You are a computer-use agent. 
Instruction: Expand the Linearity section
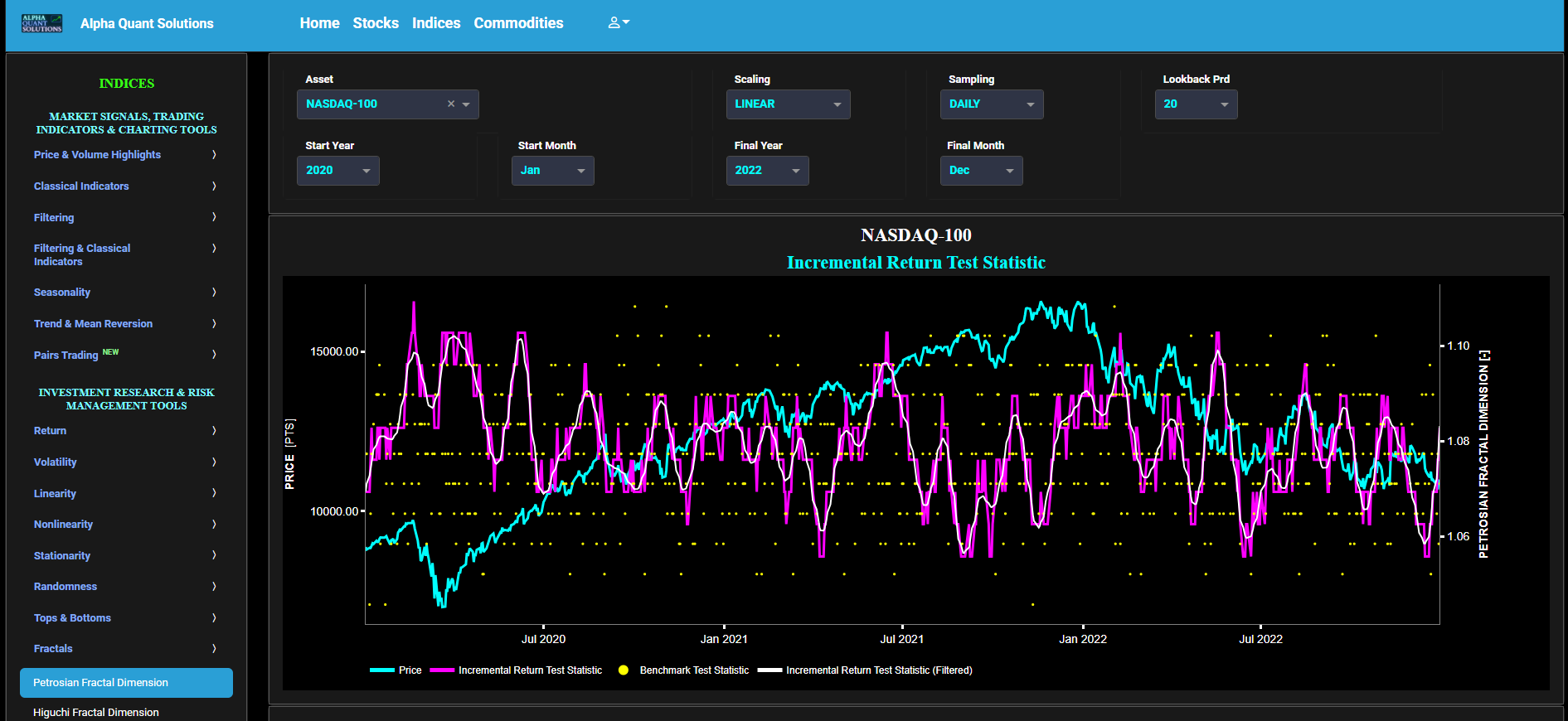click(x=125, y=493)
